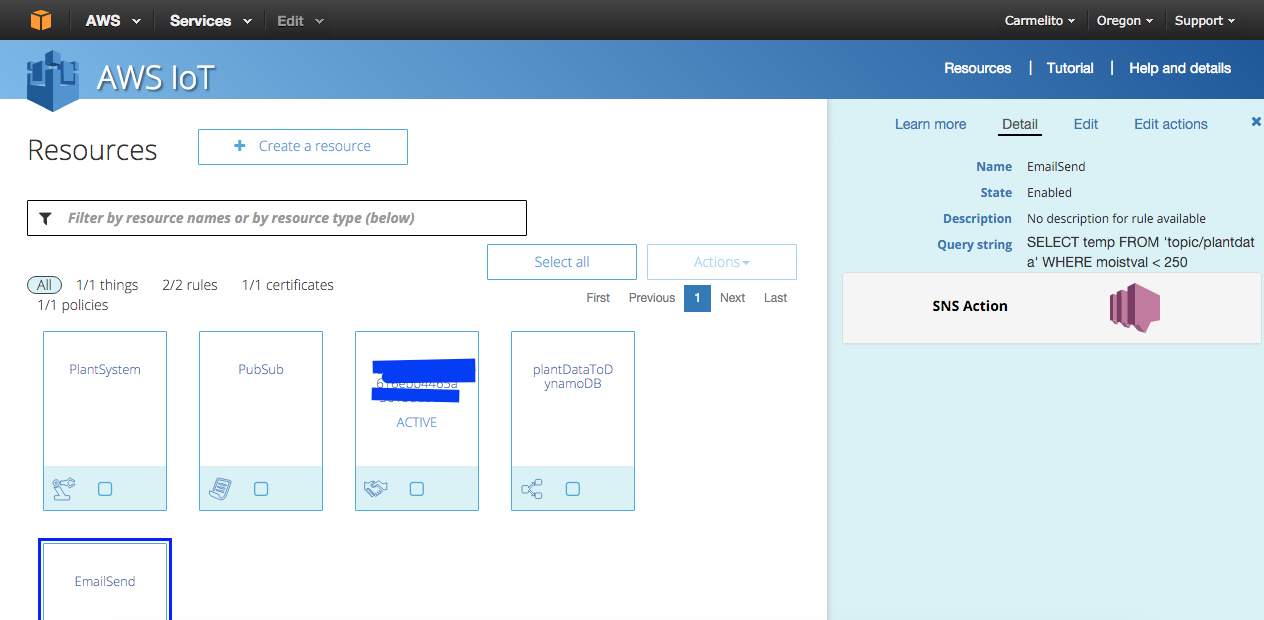Check the PlantSystem card checkbox
Screen dimensions: 1264x620
(105, 489)
